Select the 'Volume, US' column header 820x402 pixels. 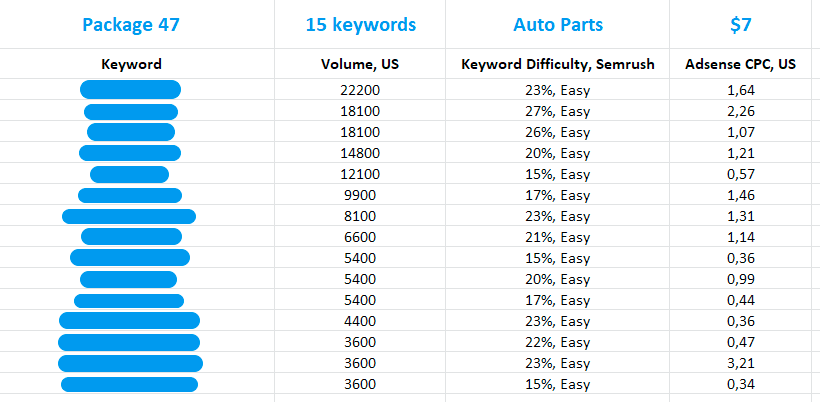(x=360, y=65)
